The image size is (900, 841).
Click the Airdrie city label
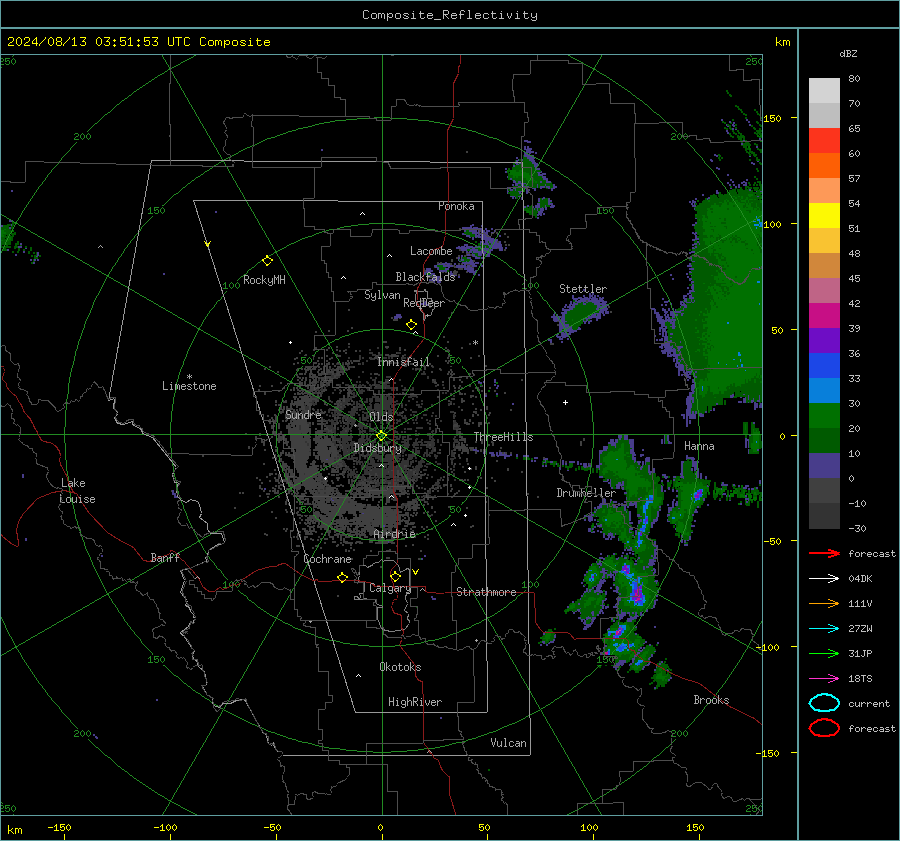[x=394, y=534]
